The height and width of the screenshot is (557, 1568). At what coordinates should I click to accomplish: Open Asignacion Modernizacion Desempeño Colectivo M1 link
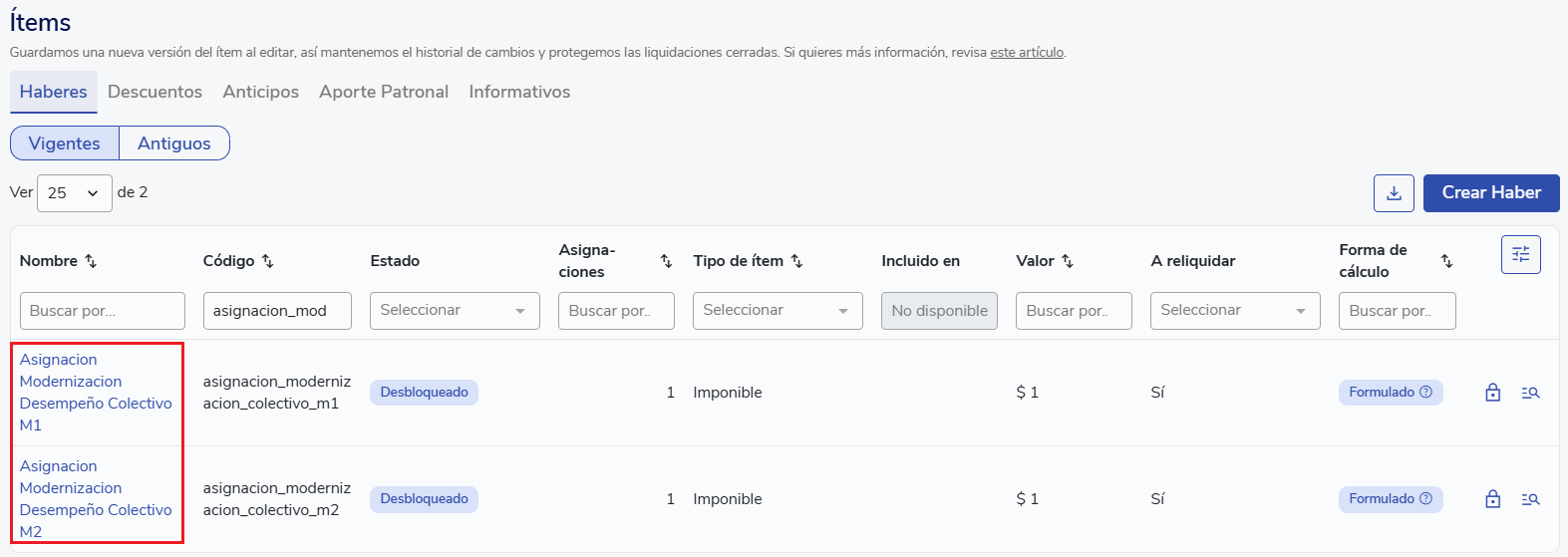pyautogui.click(x=96, y=393)
